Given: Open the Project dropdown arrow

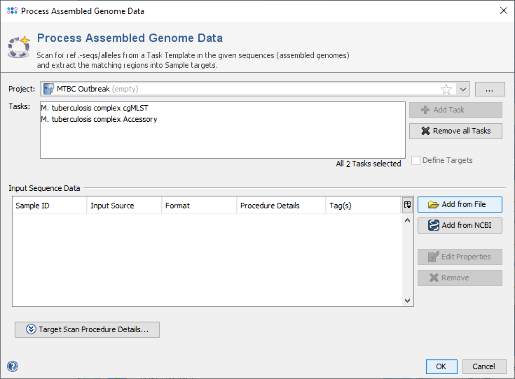Looking at the screenshot, I should coord(463,89).
